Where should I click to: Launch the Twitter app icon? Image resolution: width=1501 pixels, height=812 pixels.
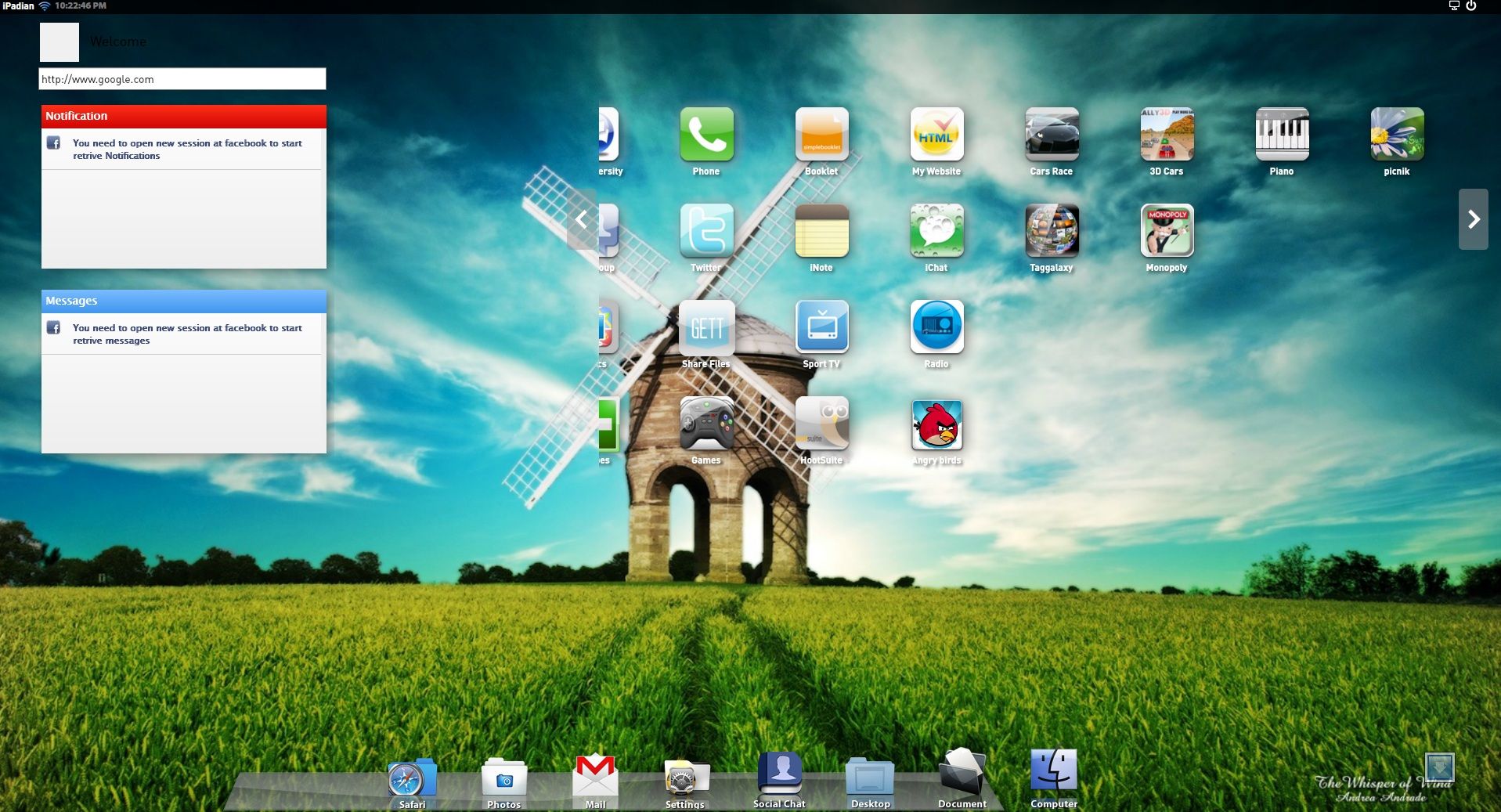pyautogui.click(x=706, y=231)
